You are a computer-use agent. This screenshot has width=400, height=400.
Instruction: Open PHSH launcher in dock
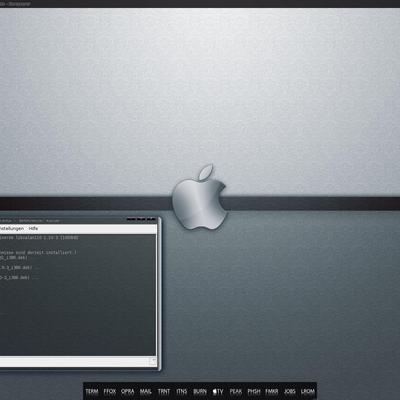click(x=254, y=392)
